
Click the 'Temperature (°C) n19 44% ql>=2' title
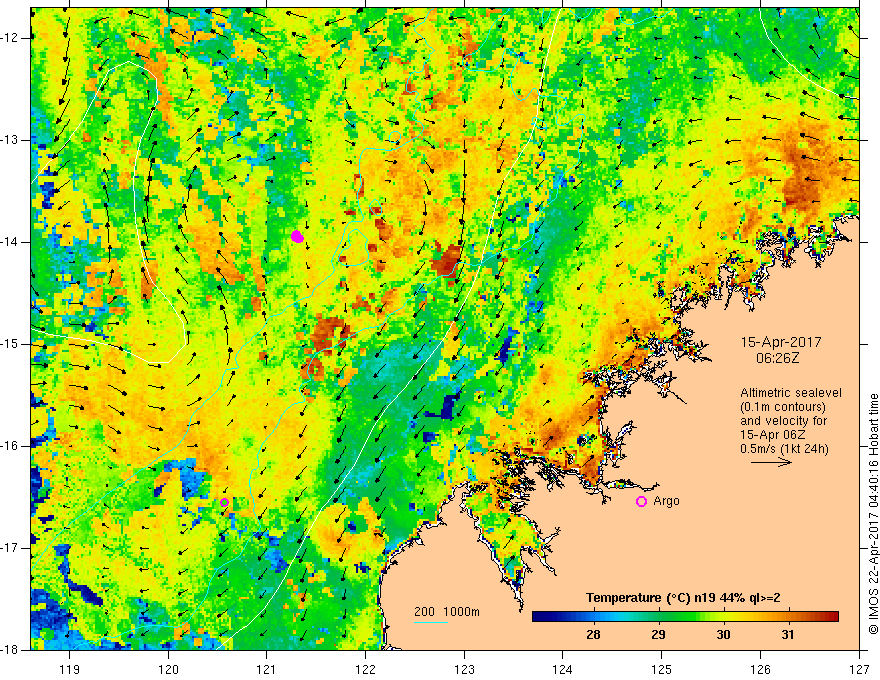coord(683,598)
